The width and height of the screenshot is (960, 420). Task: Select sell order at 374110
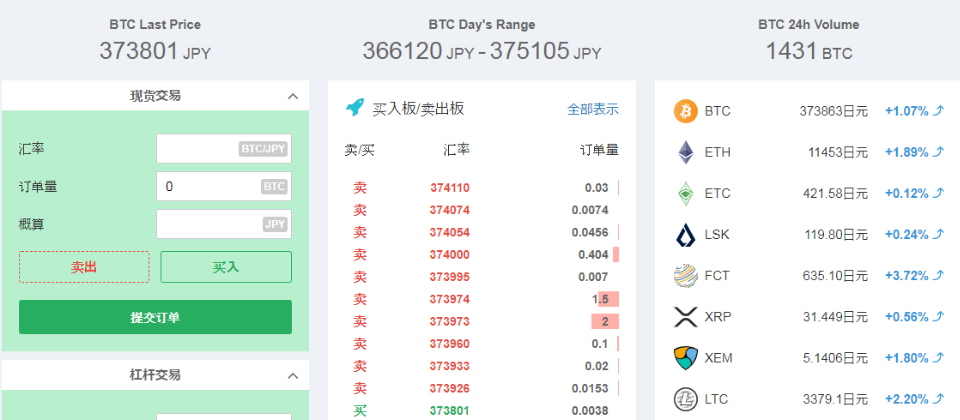tap(482, 188)
